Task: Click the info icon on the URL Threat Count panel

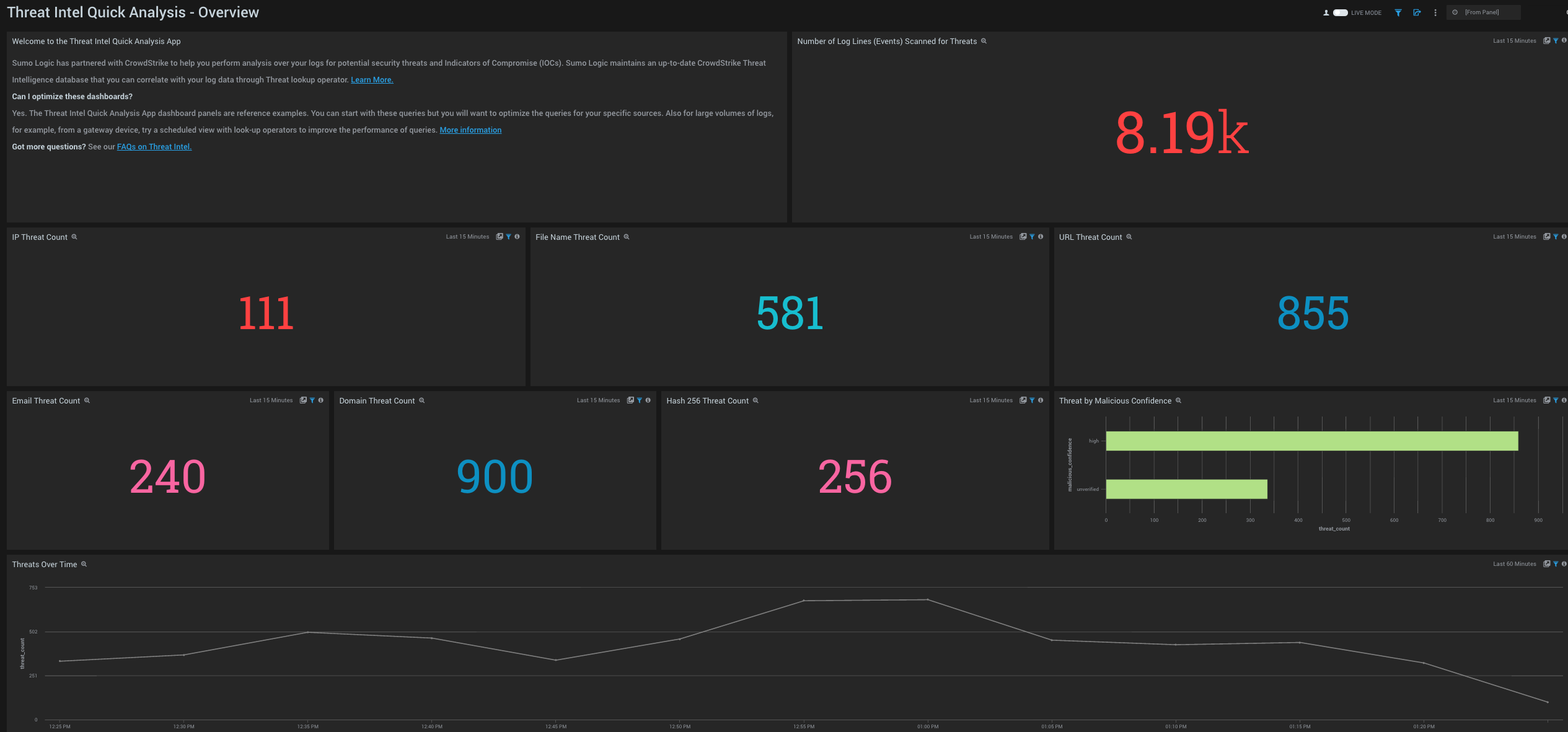Action: [1564, 236]
